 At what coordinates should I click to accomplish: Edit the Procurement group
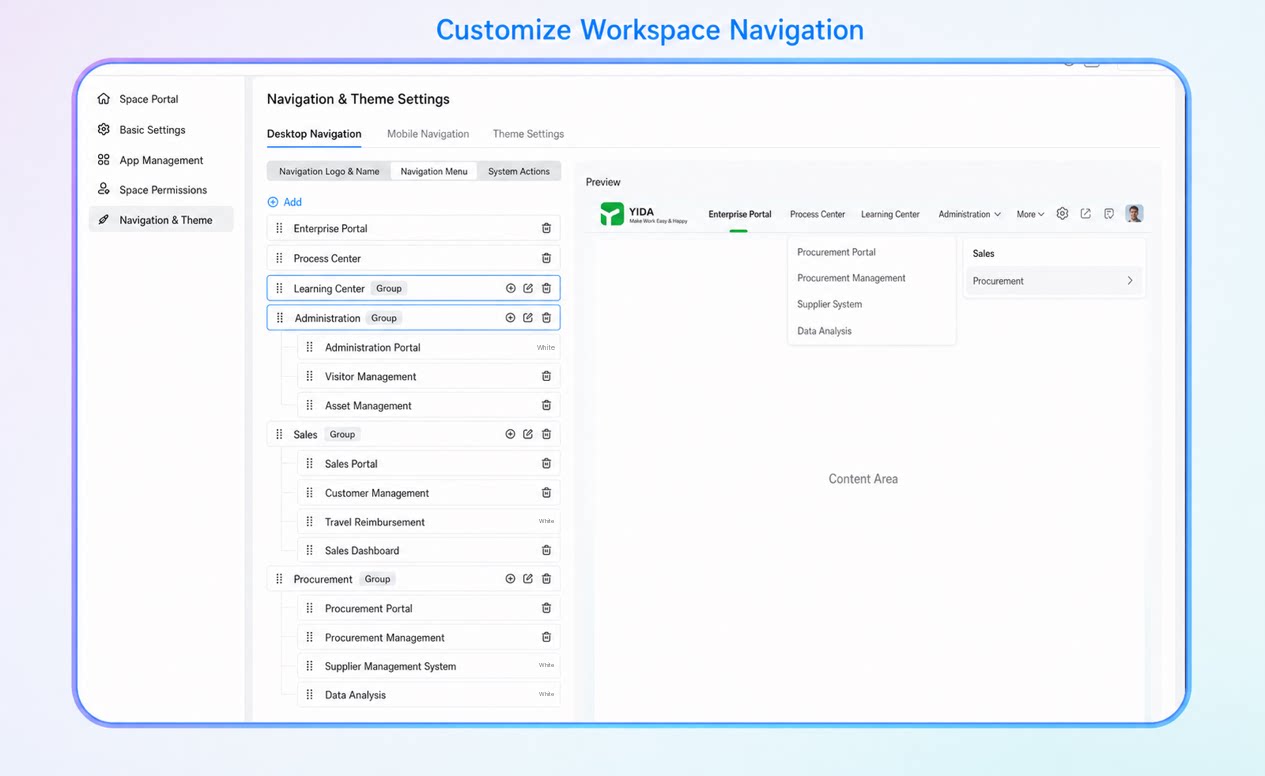point(528,579)
